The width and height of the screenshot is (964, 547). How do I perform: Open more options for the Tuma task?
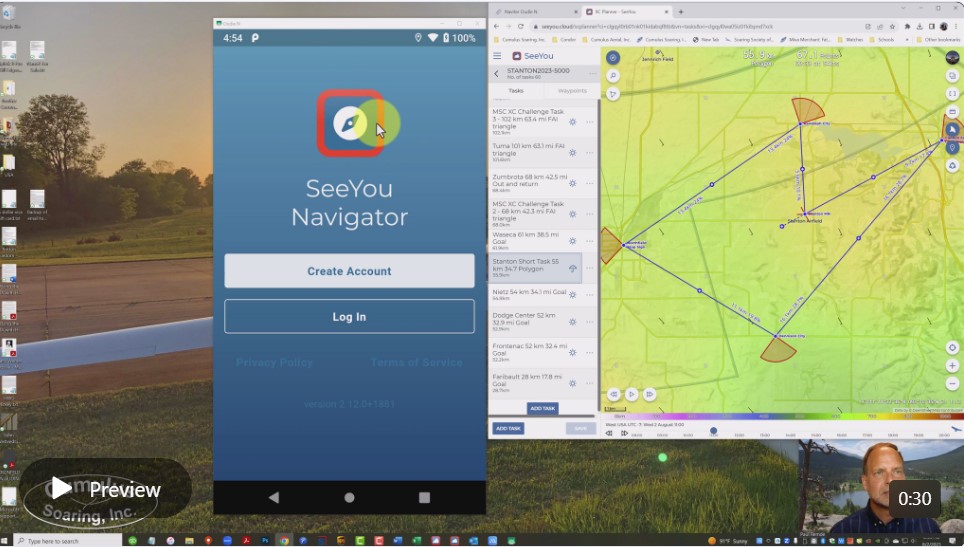[x=590, y=152]
